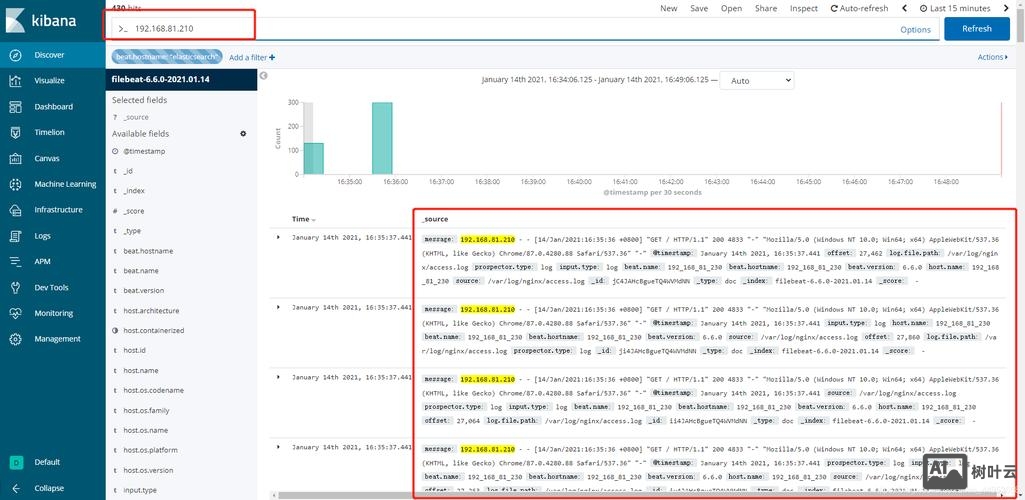Toggle Auto-refresh in the top bar
The height and width of the screenshot is (500, 1025).
click(x=859, y=8)
